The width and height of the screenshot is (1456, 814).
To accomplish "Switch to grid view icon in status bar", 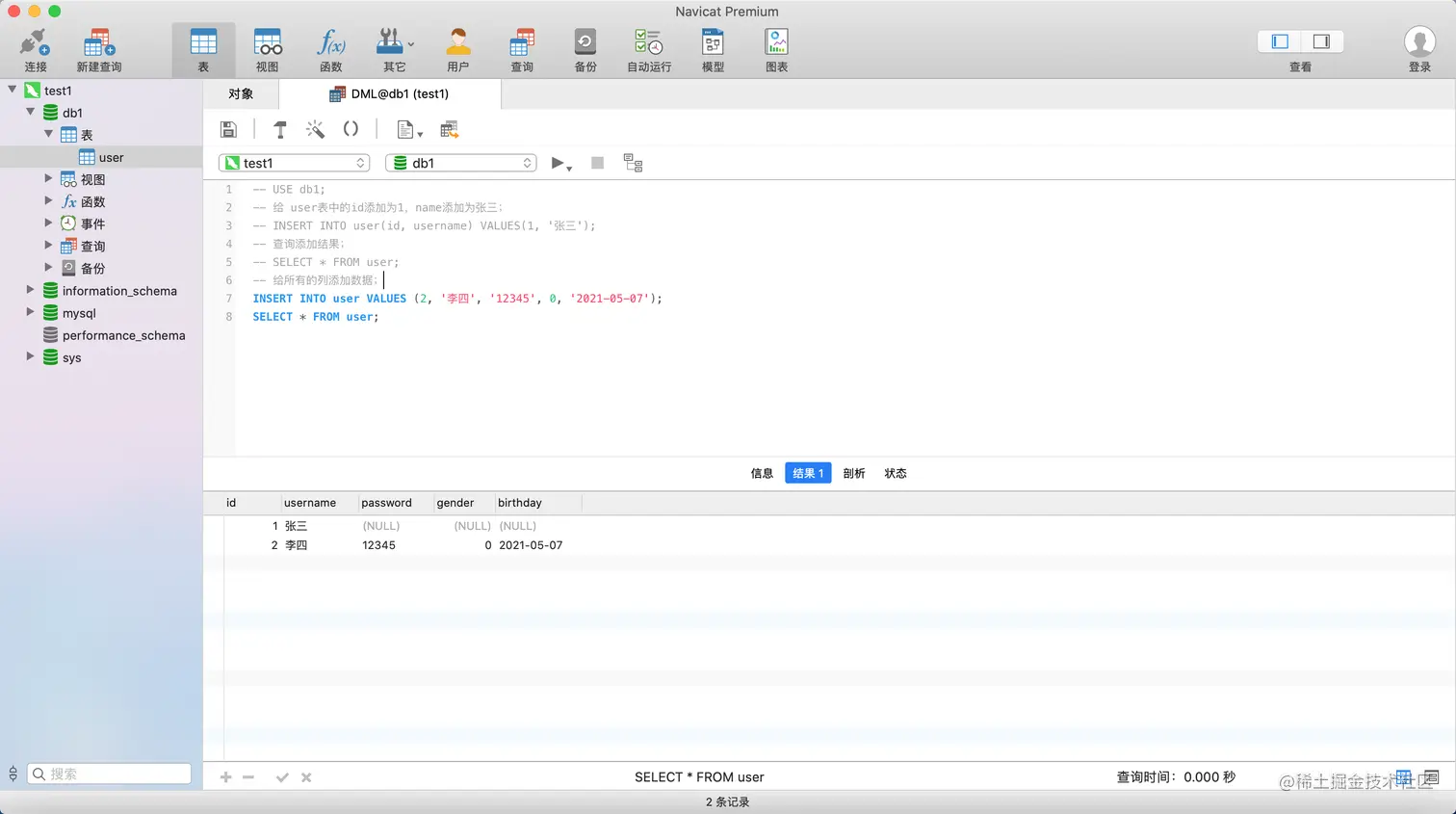I will click(x=1404, y=776).
